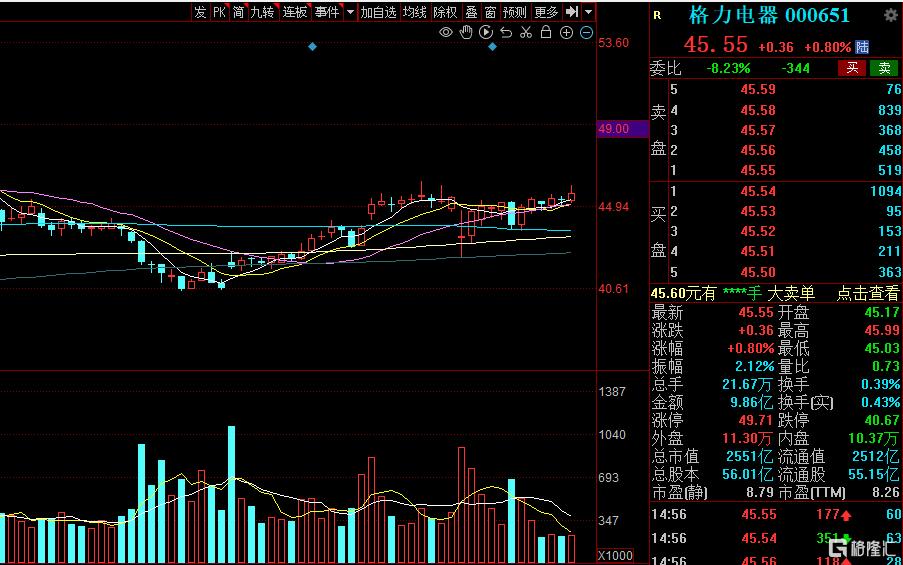Screen dimensions: 903x565
Task: Click the undo arrow icon
Action: coord(506,32)
